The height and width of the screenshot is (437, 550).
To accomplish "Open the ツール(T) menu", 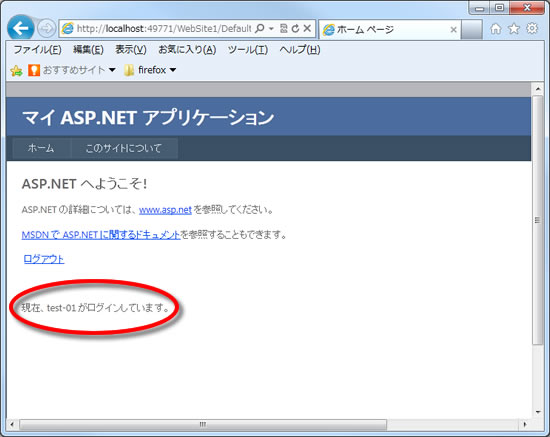I will [x=248, y=49].
